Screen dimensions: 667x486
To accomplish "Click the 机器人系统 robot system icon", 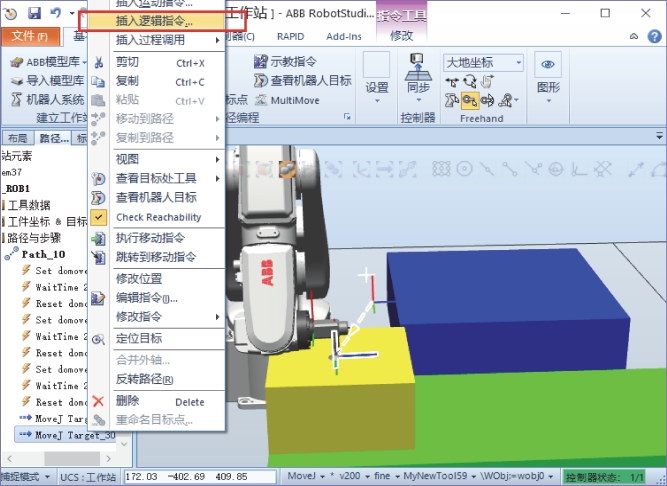I will point(17,99).
